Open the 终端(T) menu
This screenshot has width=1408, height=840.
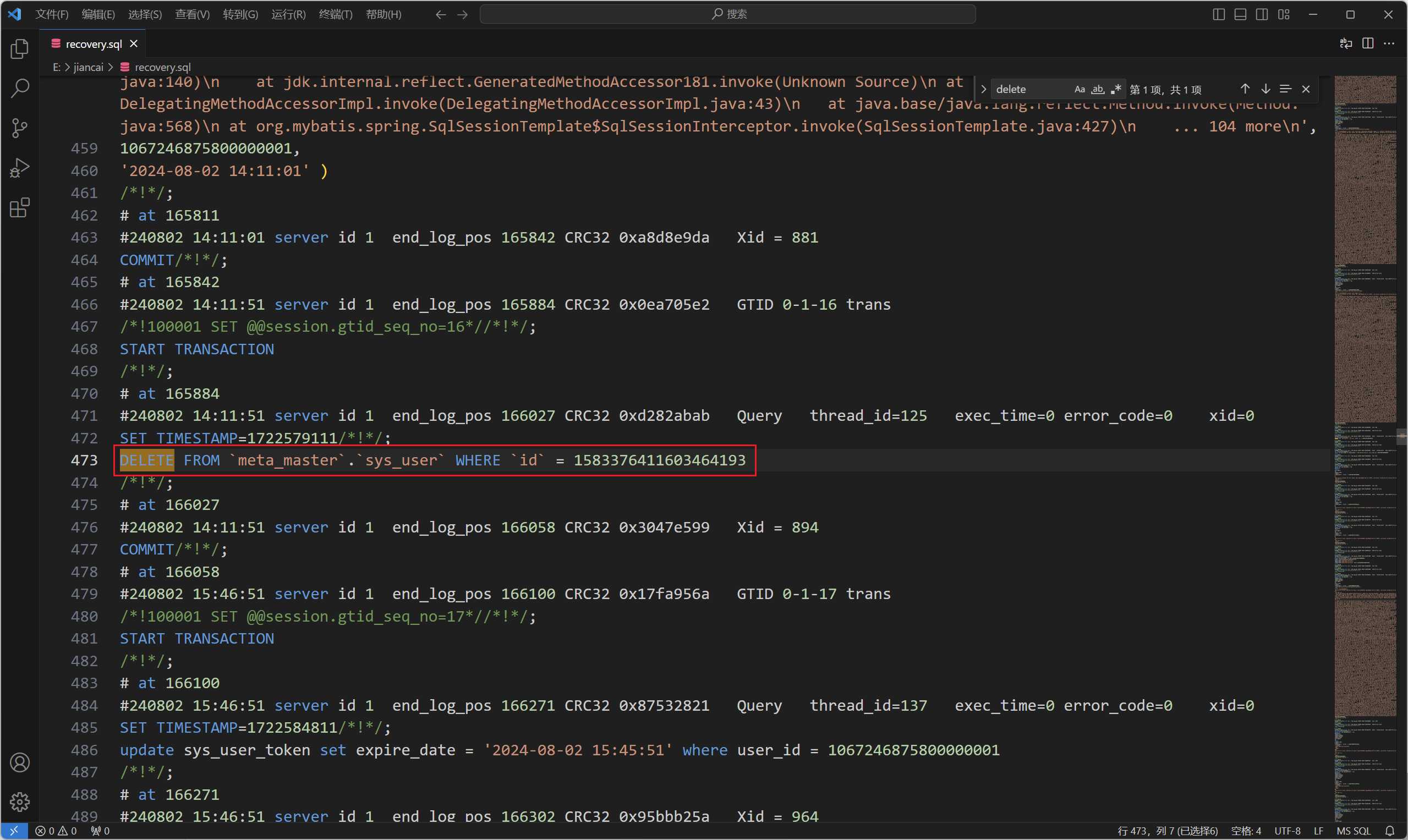coord(335,14)
